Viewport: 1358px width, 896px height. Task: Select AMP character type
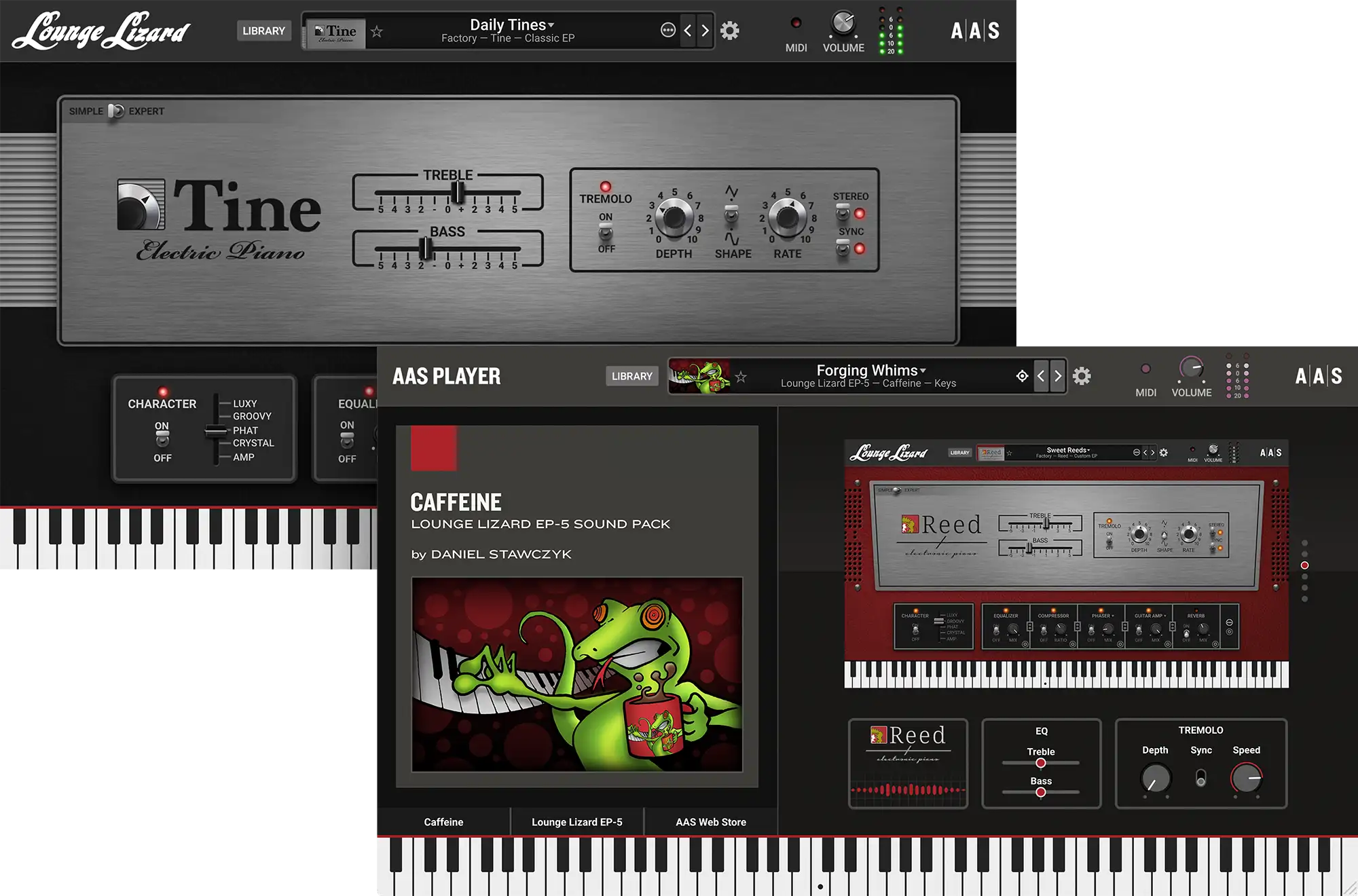[244, 457]
